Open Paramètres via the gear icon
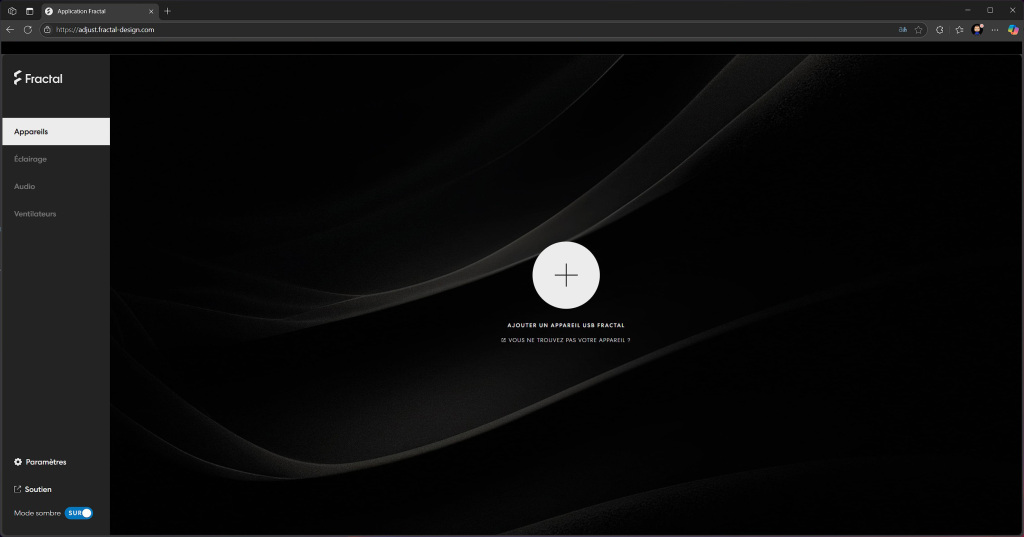1024x537 pixels. (x=18, y=462)
